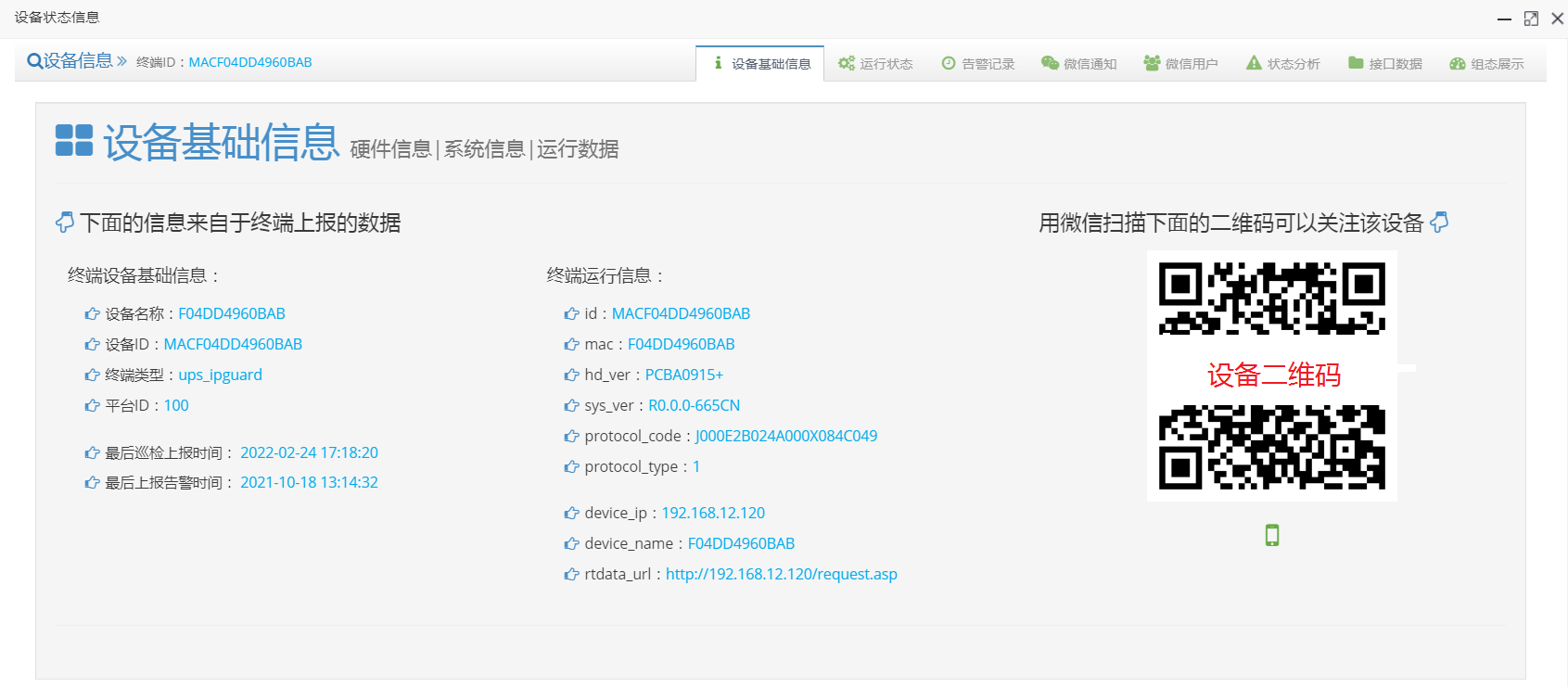Click the green mobile phone icon below QR code
This screenshot has height=687, width=1568.
point(1272,535)
